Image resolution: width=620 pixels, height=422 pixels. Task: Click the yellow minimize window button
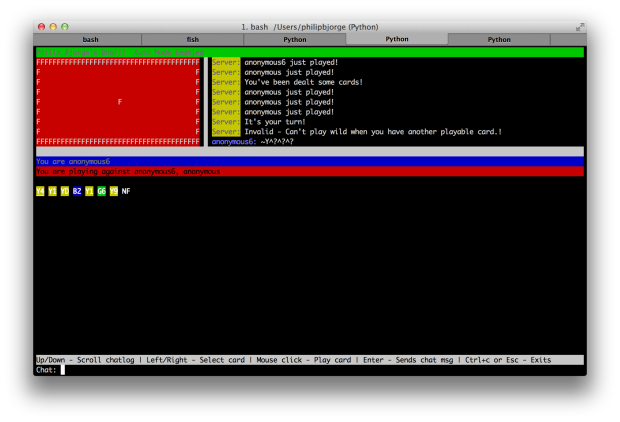53,26
